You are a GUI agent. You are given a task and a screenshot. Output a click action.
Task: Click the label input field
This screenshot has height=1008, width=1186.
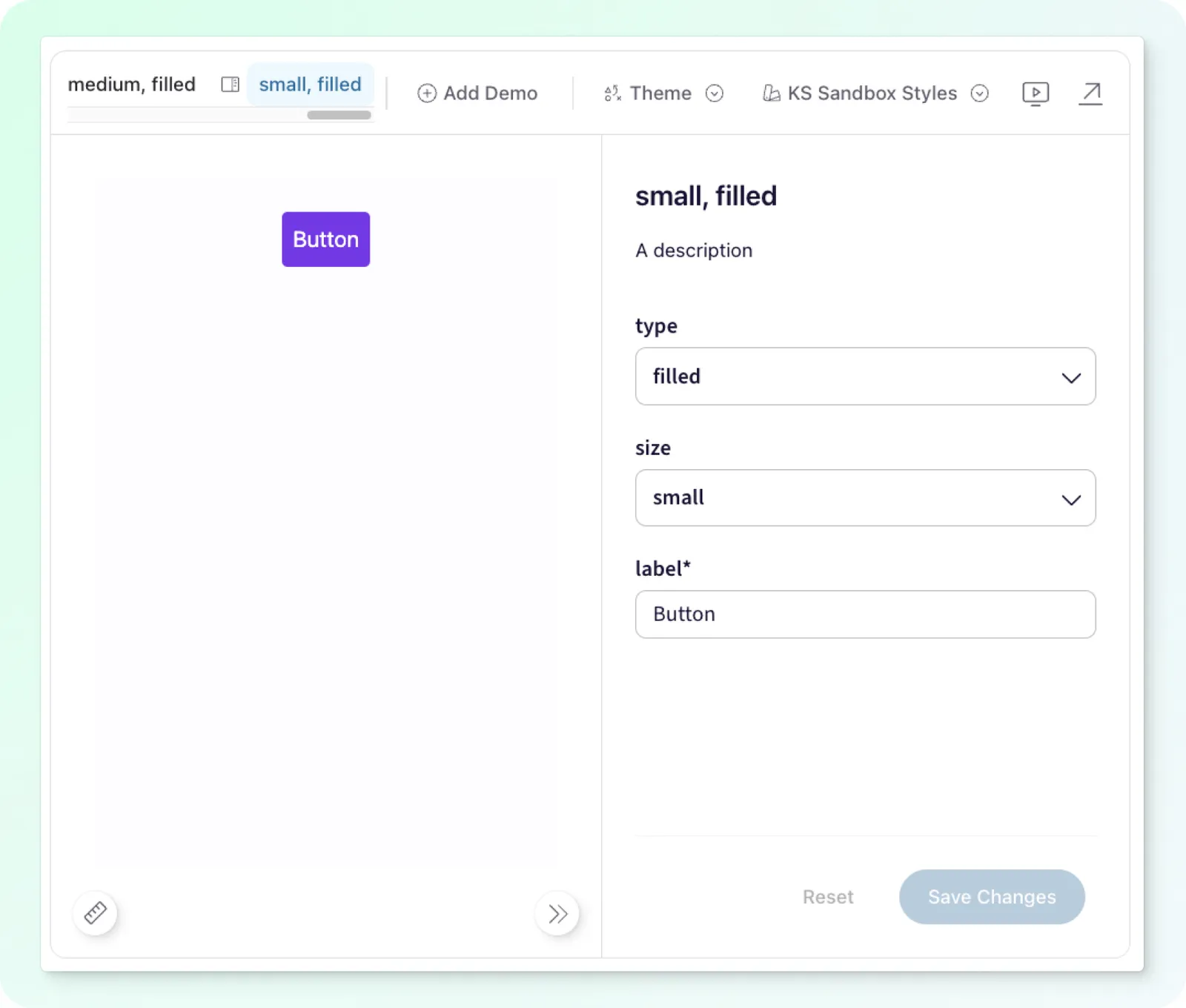(x=865, y=614)
